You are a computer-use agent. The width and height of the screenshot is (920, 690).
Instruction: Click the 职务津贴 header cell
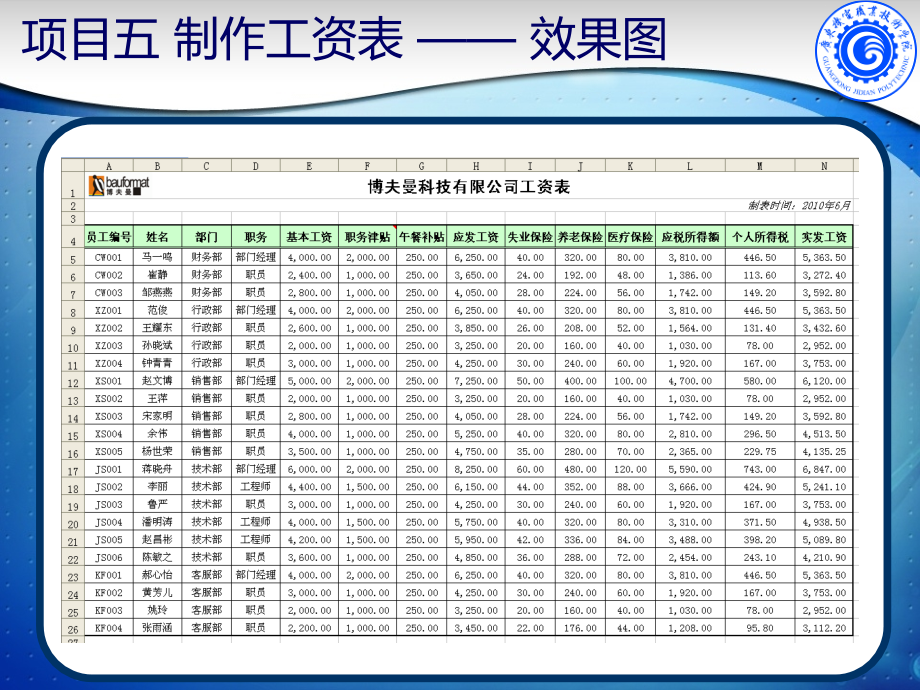(x=367, y=237)
